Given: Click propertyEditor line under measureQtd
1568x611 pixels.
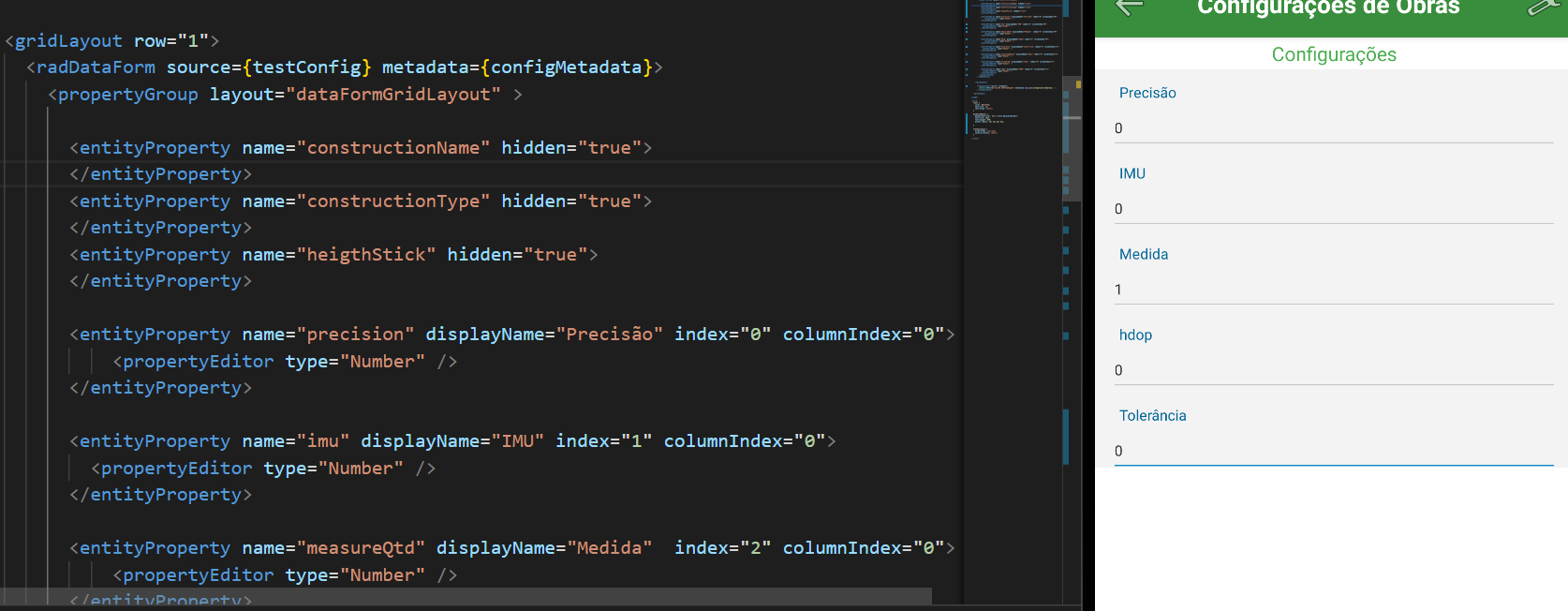Looking at the screenshot, I should click(x=285, y=574).
